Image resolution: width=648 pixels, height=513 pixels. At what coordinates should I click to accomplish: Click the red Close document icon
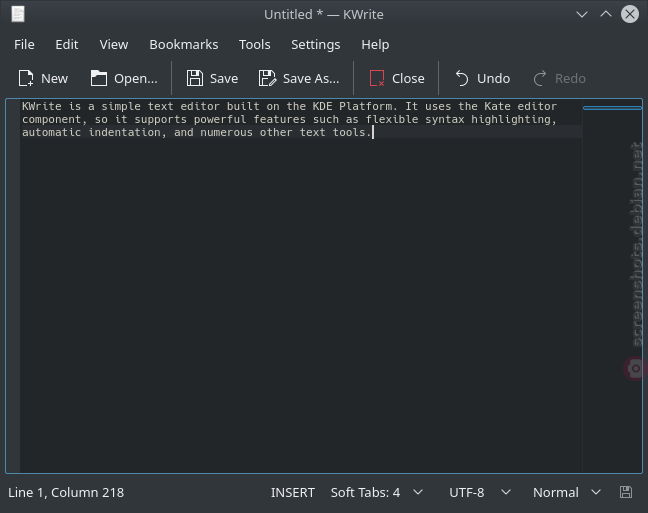click(x=377, y=78)
